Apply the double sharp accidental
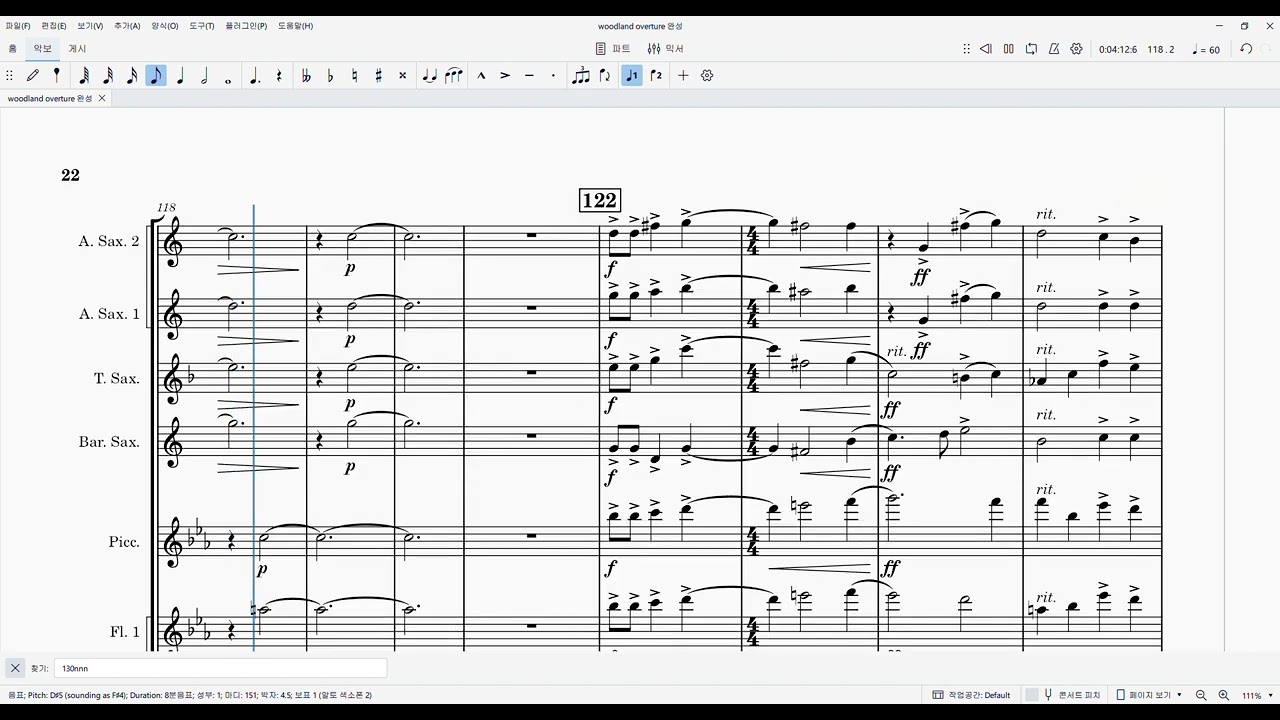The height and width of the screenshot is (720, 1280). (403, 75)
